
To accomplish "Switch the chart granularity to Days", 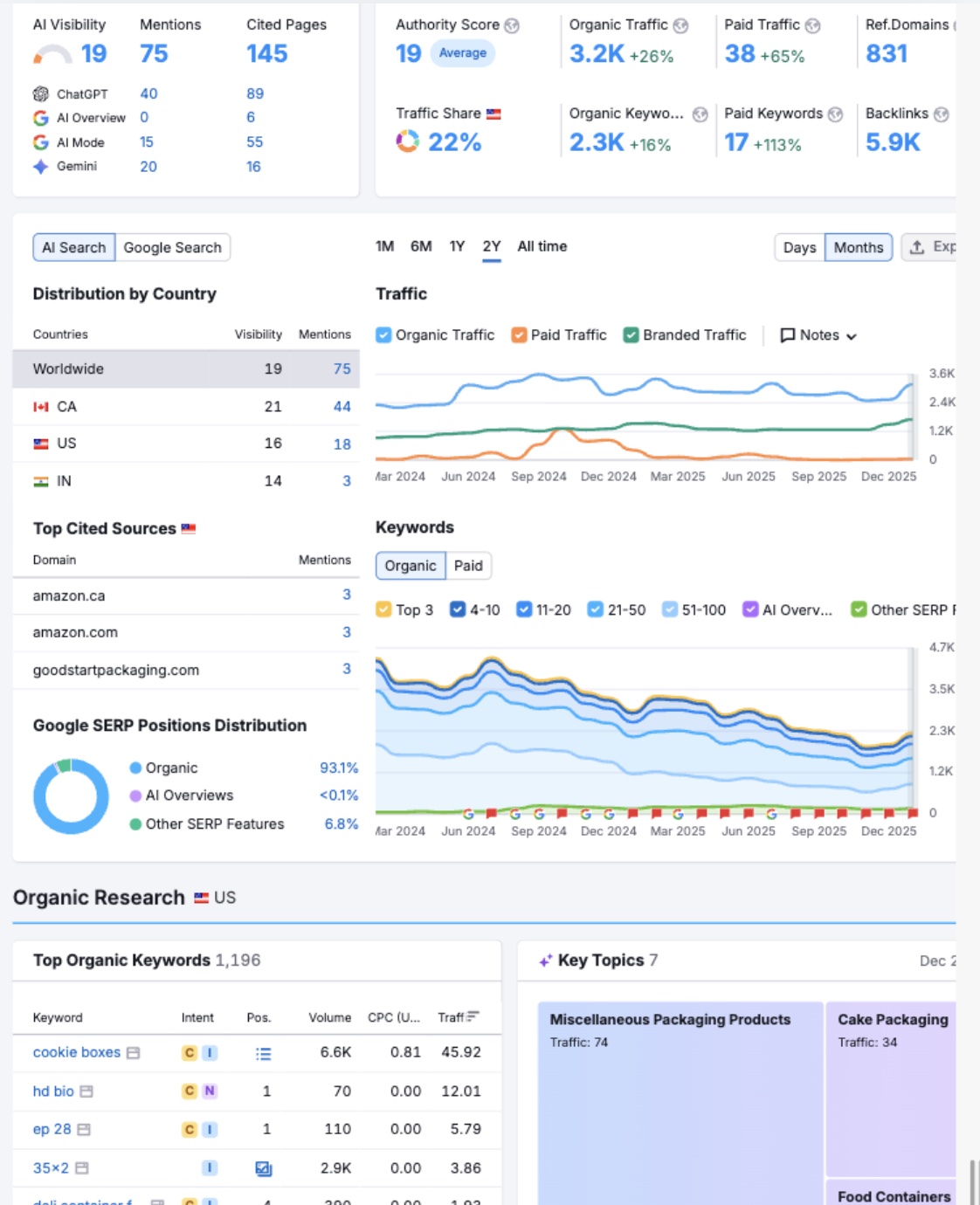I will [x=799, y=247].
